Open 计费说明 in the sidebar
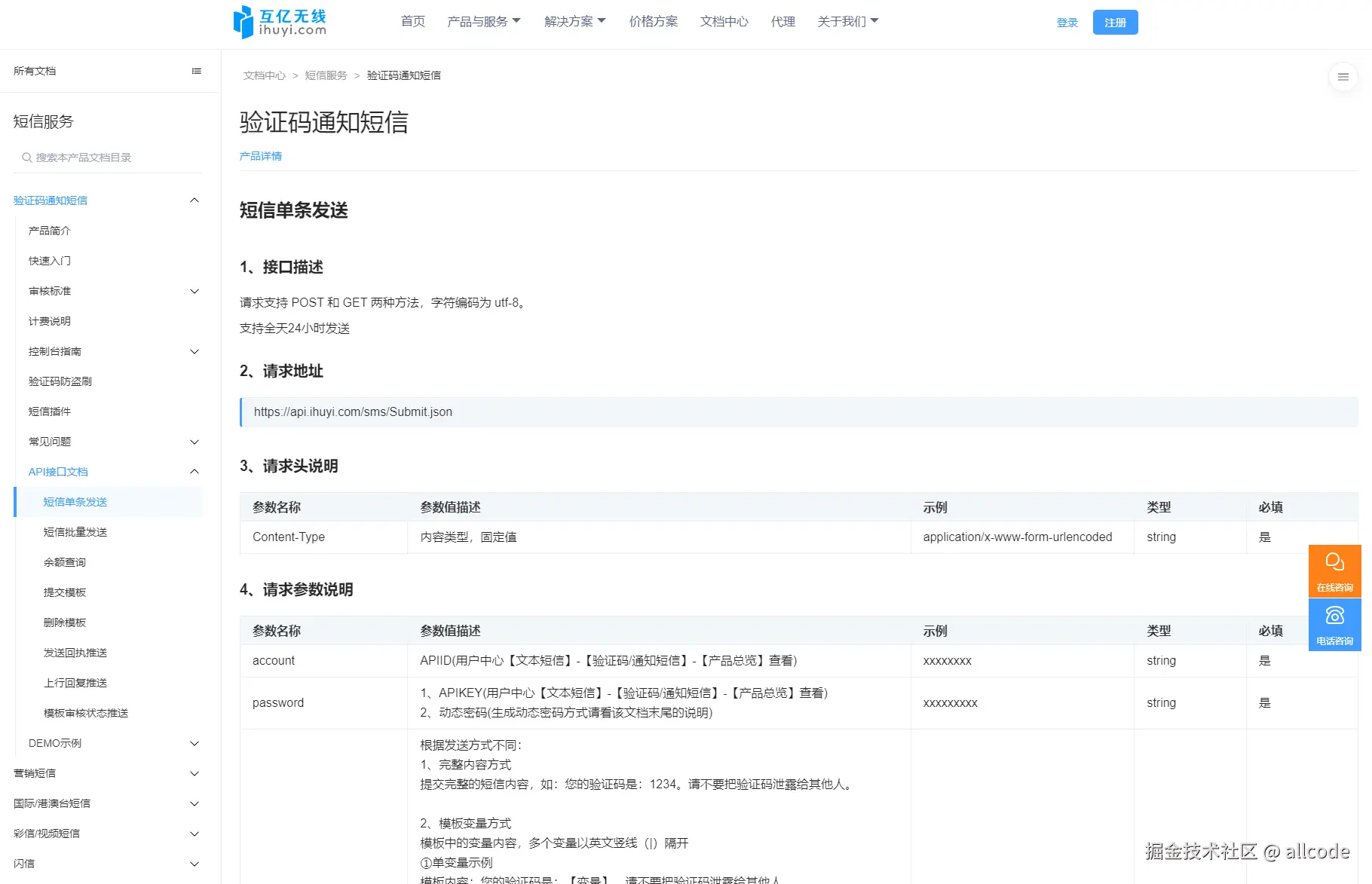The image size is (1372, 884). [50, 321]
